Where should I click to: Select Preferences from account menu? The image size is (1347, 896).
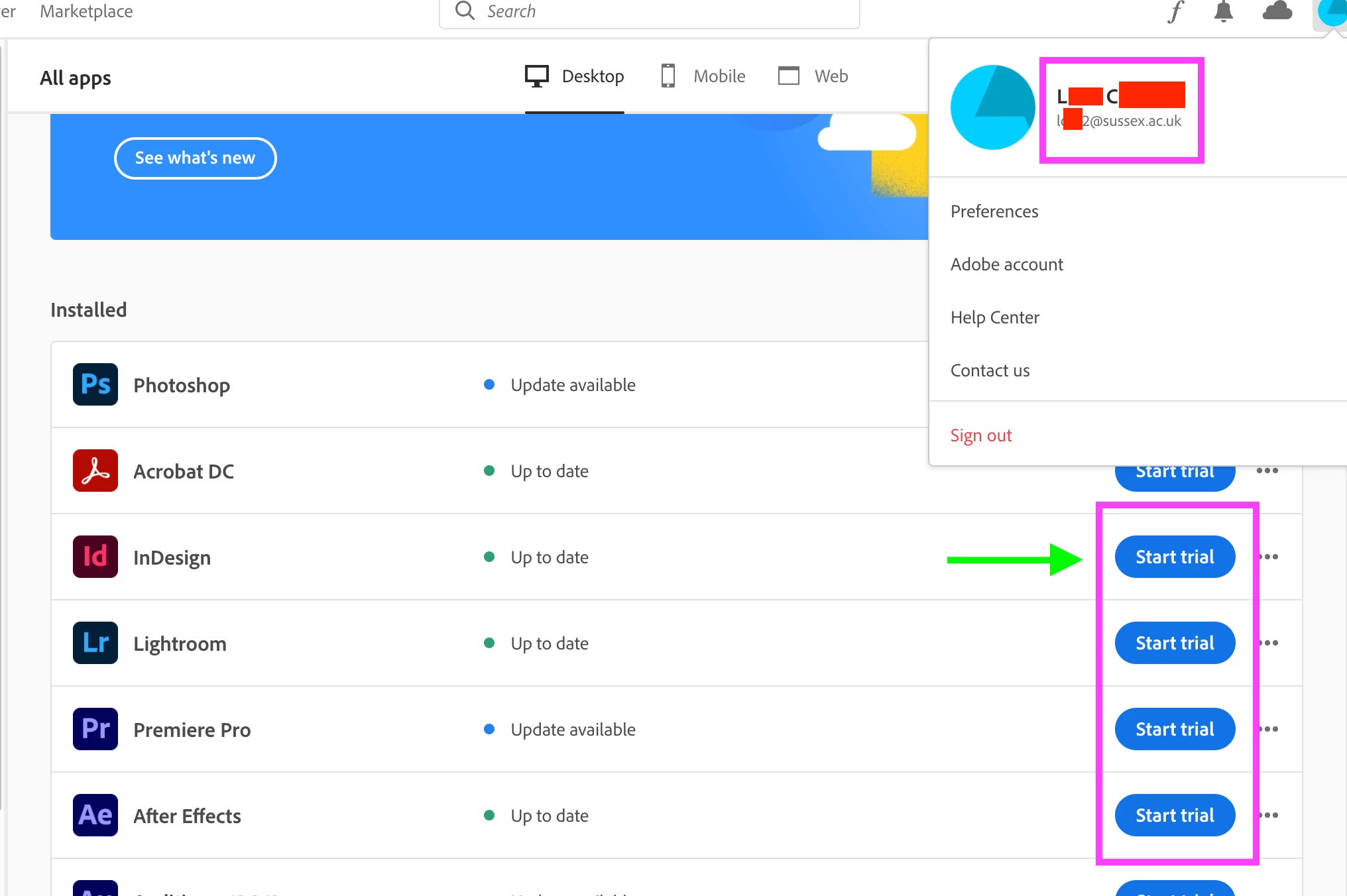coord(994,211)
